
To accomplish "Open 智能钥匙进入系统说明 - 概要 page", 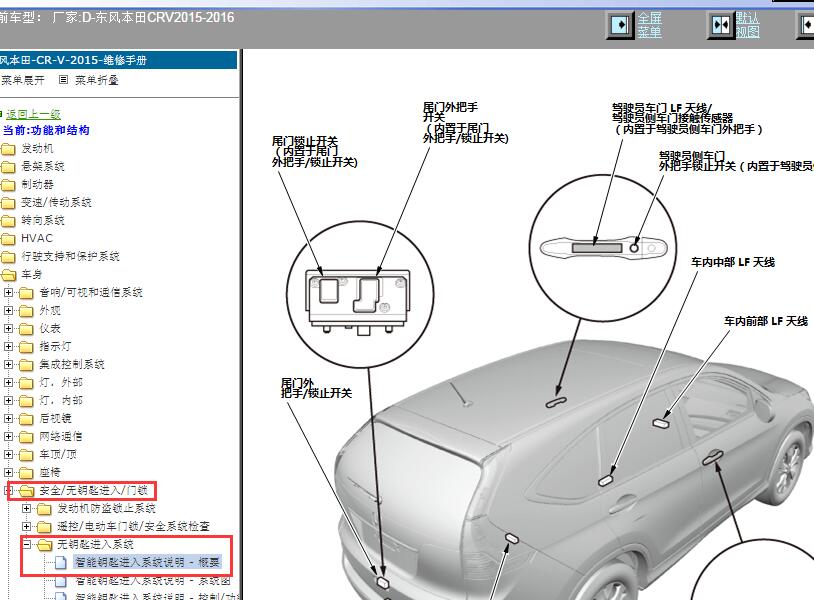I will (147, 562).
